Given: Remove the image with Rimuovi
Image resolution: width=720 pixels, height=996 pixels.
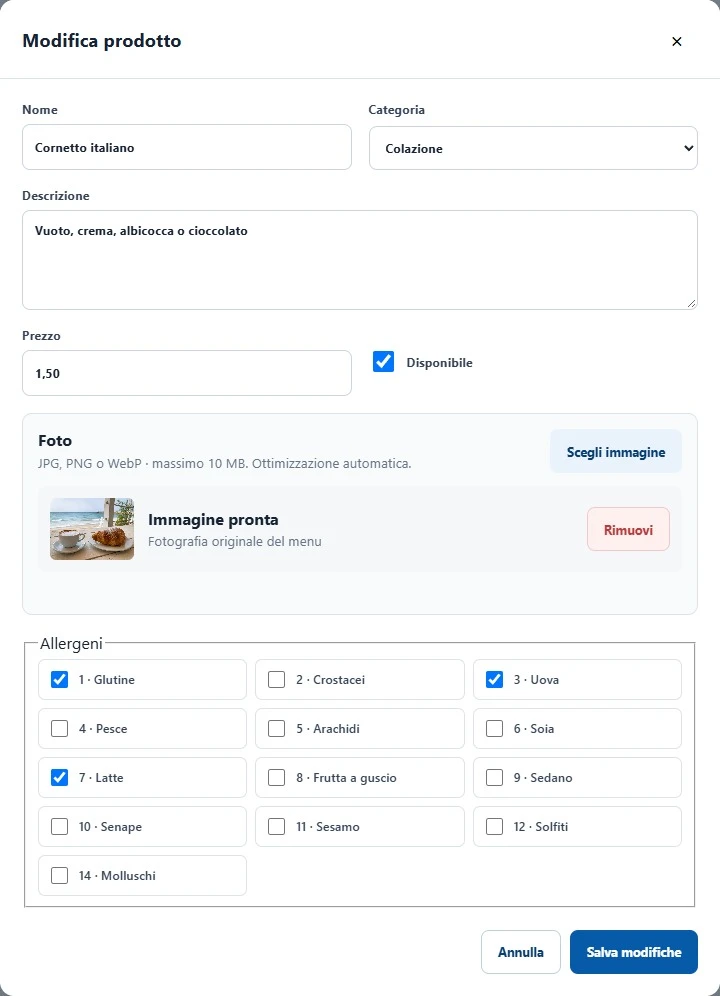Looking at the screenshot, I should click(x=628, y=529).
